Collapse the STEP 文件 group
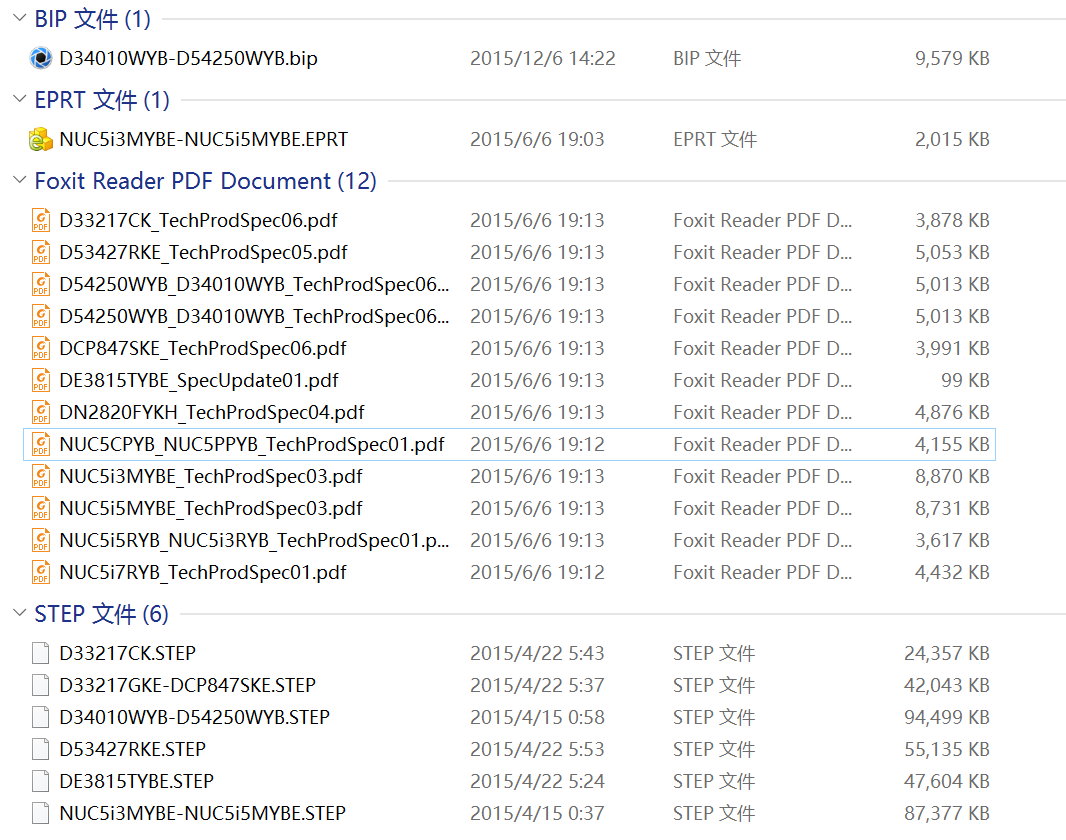1066x840 pixels. (x=19, y=613)
